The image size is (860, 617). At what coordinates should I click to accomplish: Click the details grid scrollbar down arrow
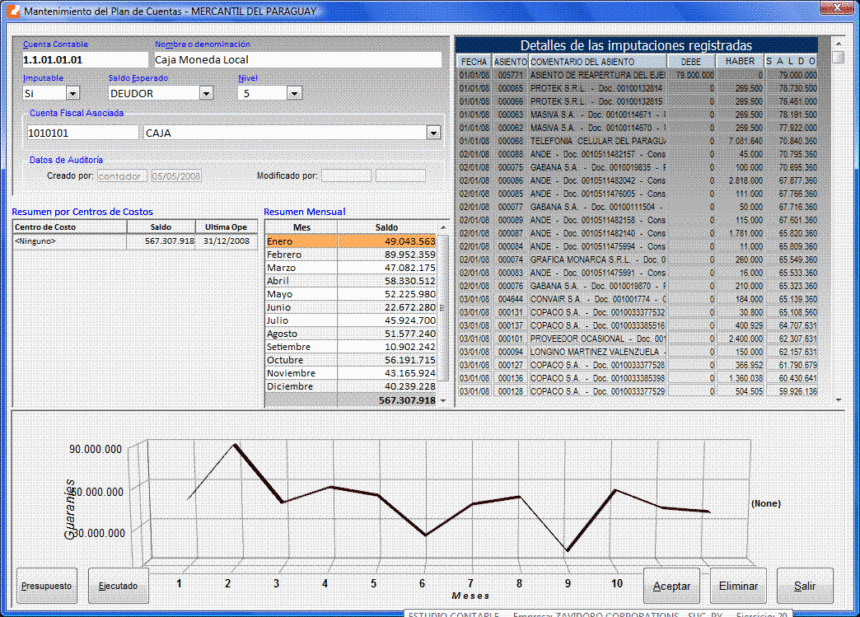[x=838, y=400]
